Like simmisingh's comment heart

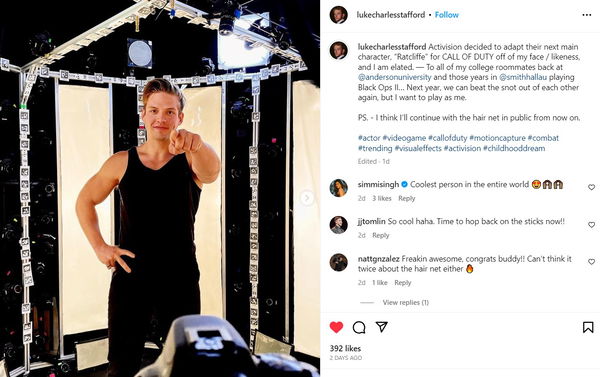[x=591, y=187]
